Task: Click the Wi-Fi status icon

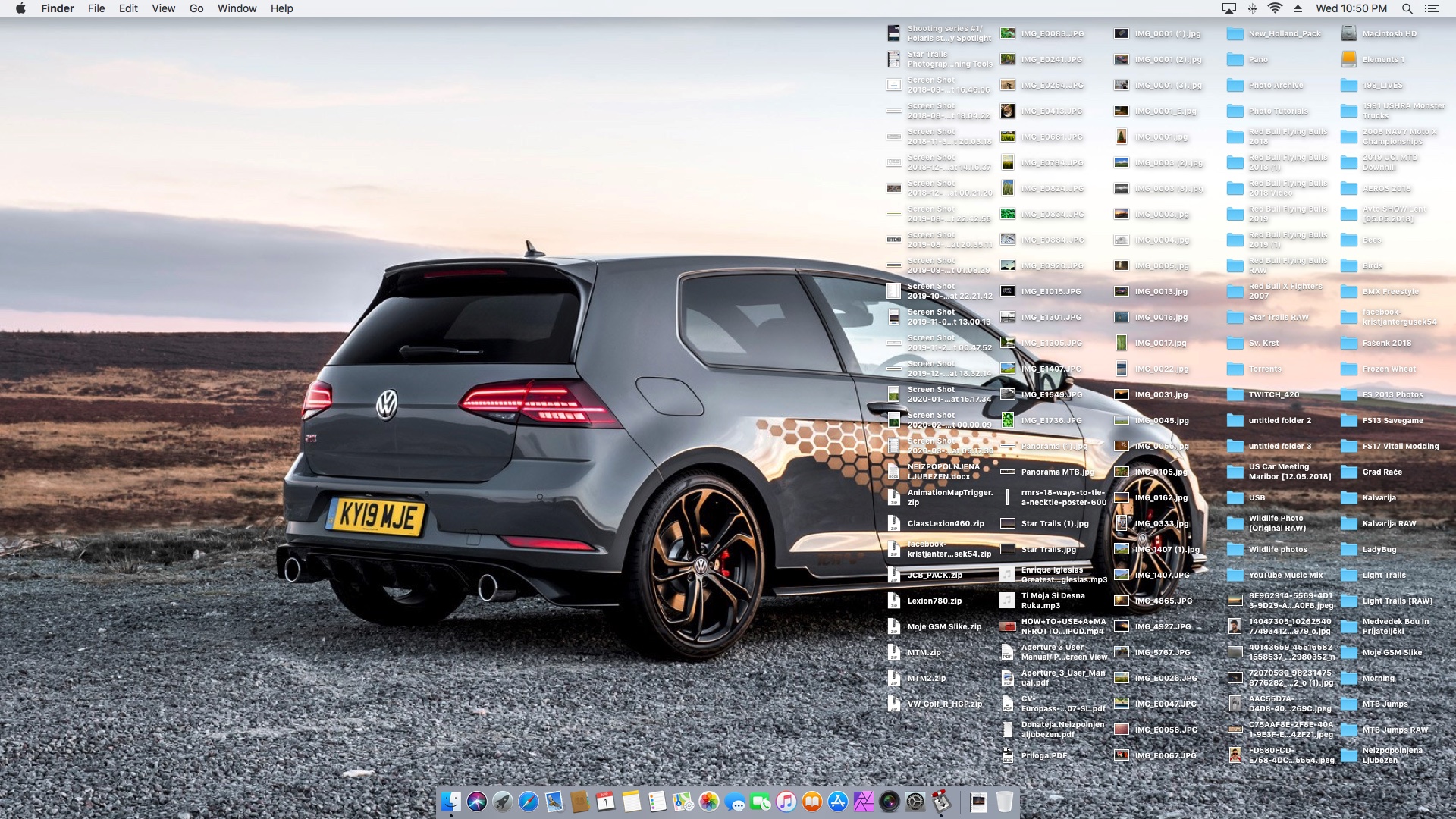Action: [x=1275, y=8]
